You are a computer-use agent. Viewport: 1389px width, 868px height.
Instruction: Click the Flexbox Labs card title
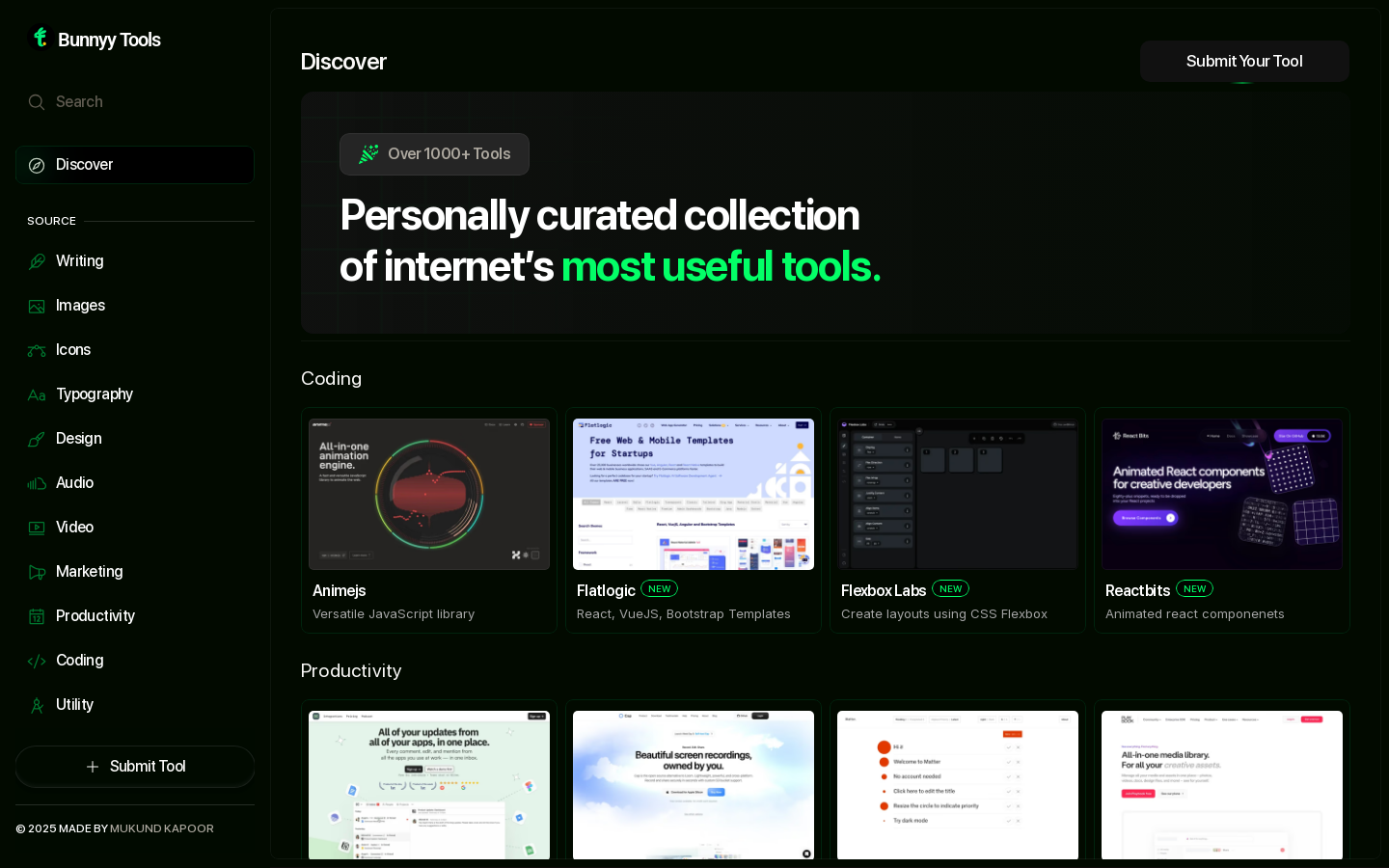pyautogui.click(x=884, y=590)
